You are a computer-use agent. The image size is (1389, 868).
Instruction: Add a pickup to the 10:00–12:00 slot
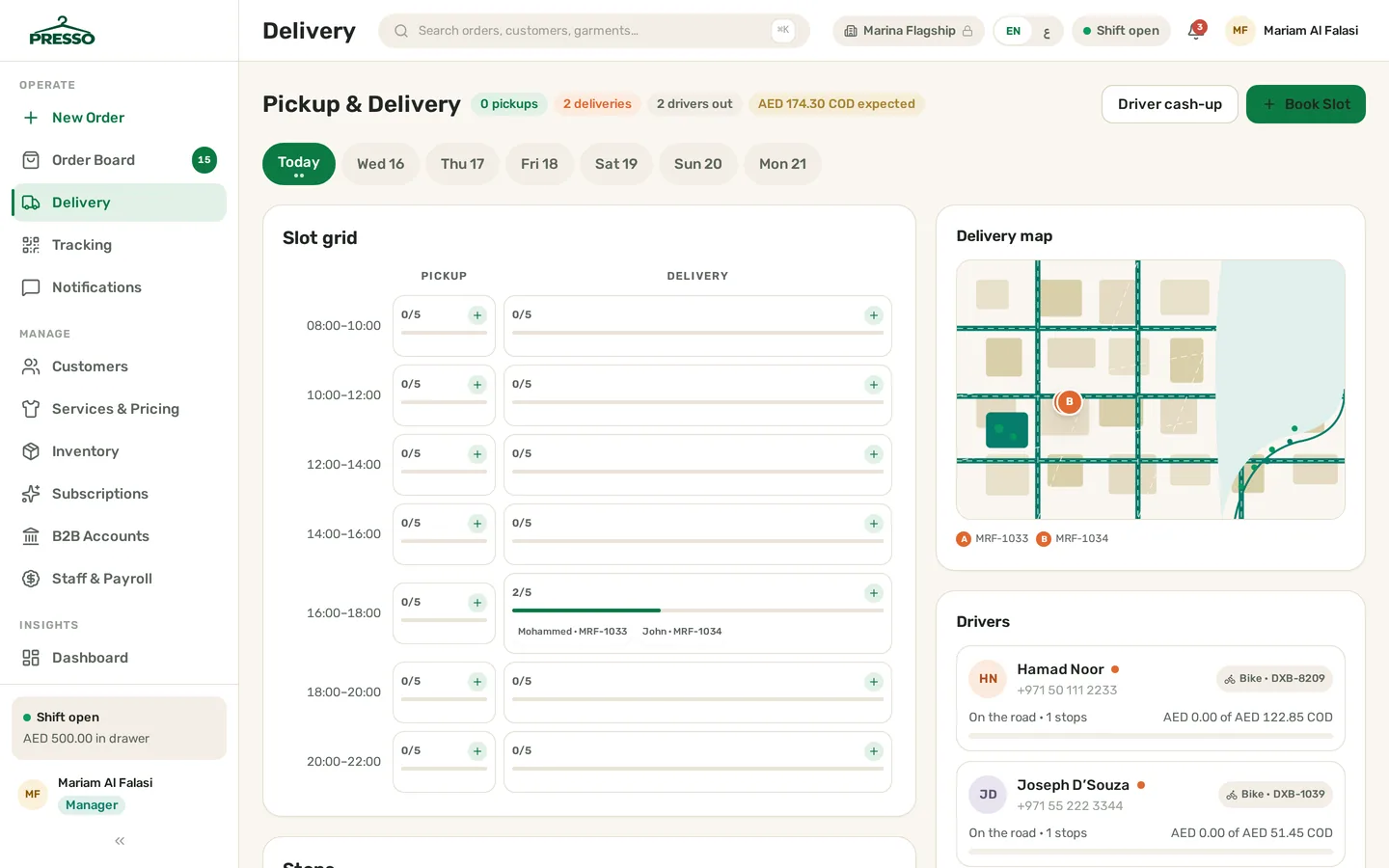[477, 385]
